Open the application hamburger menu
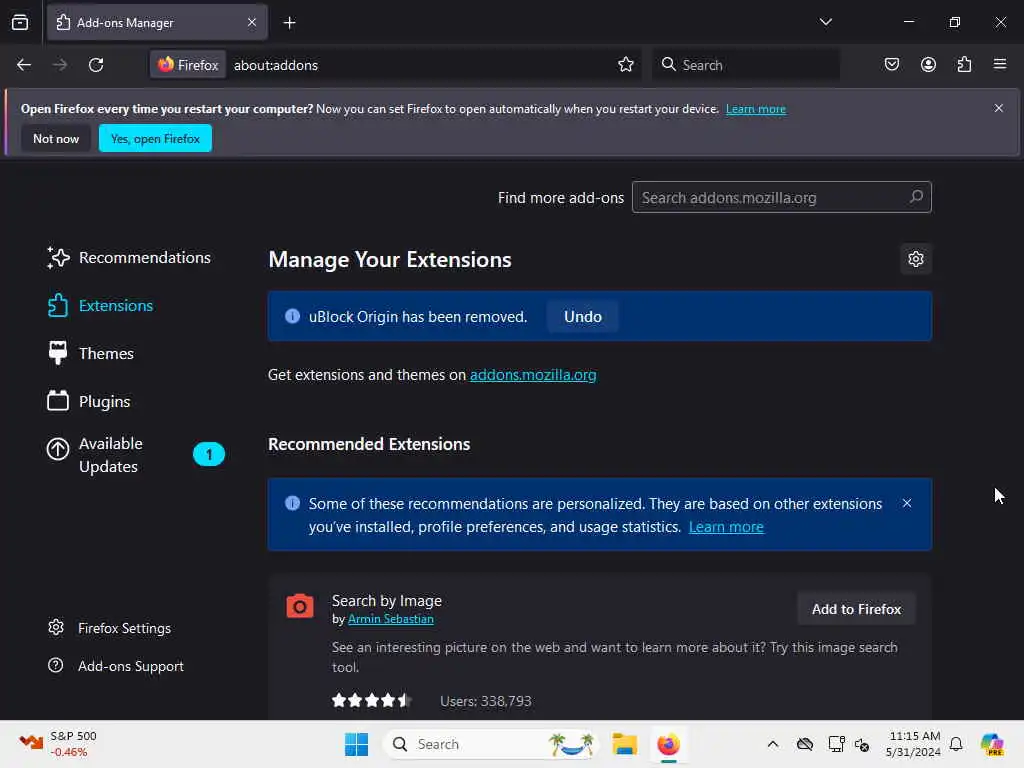This screenshot has width=1024, height=768. coord(1000,64)
